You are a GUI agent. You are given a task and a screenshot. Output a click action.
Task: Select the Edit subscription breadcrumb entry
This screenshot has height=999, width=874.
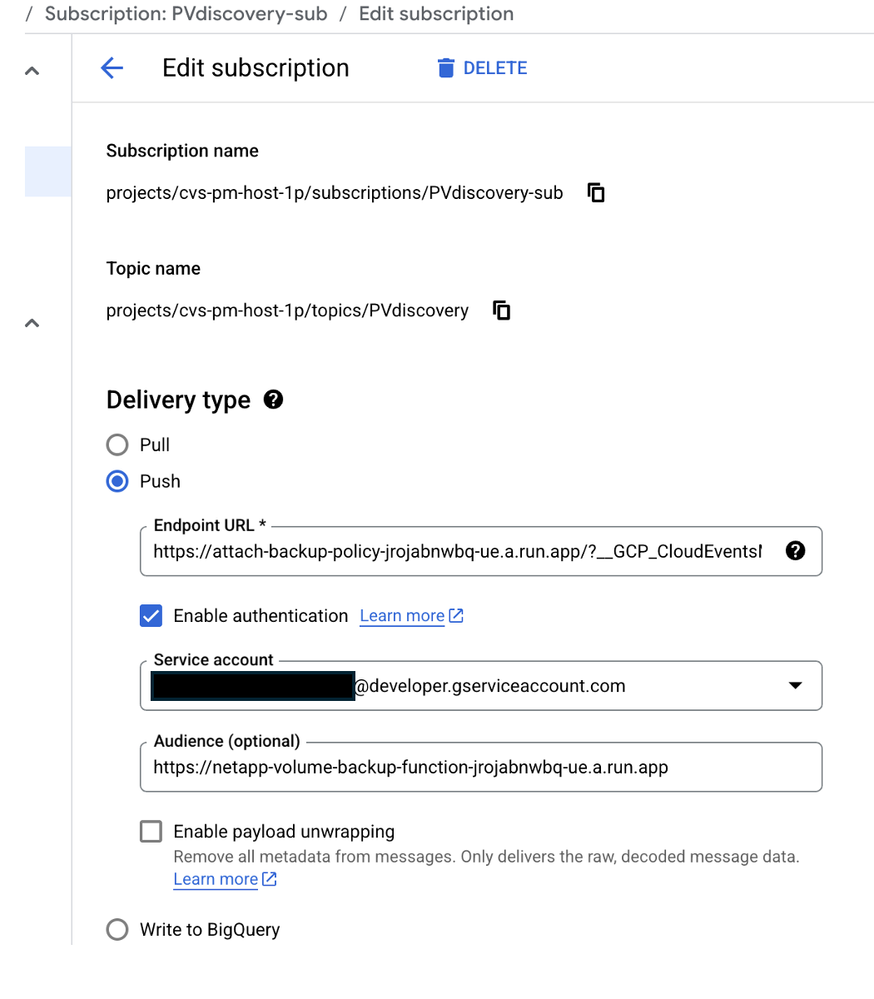click(435, 14)
